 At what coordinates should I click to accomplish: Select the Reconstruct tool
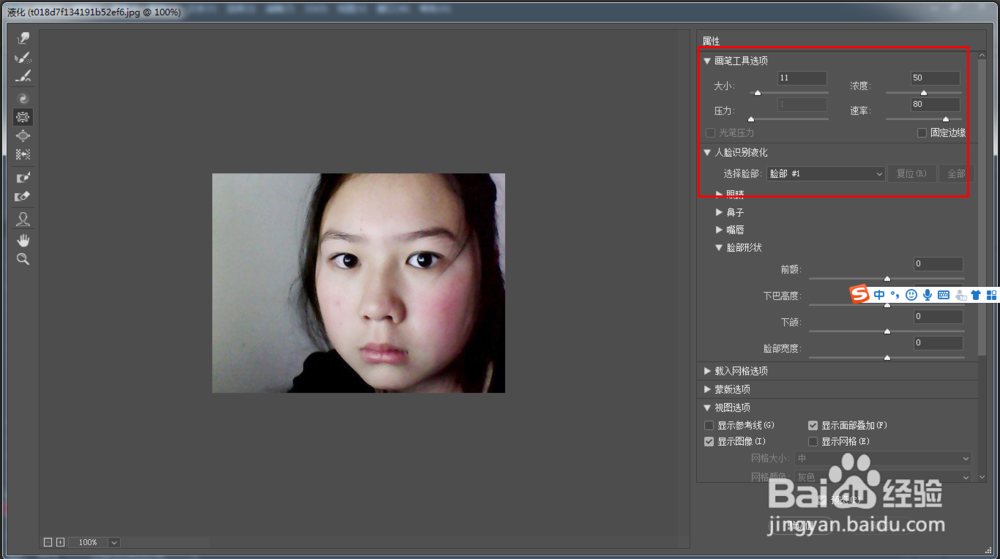click(x=23, y=57)
